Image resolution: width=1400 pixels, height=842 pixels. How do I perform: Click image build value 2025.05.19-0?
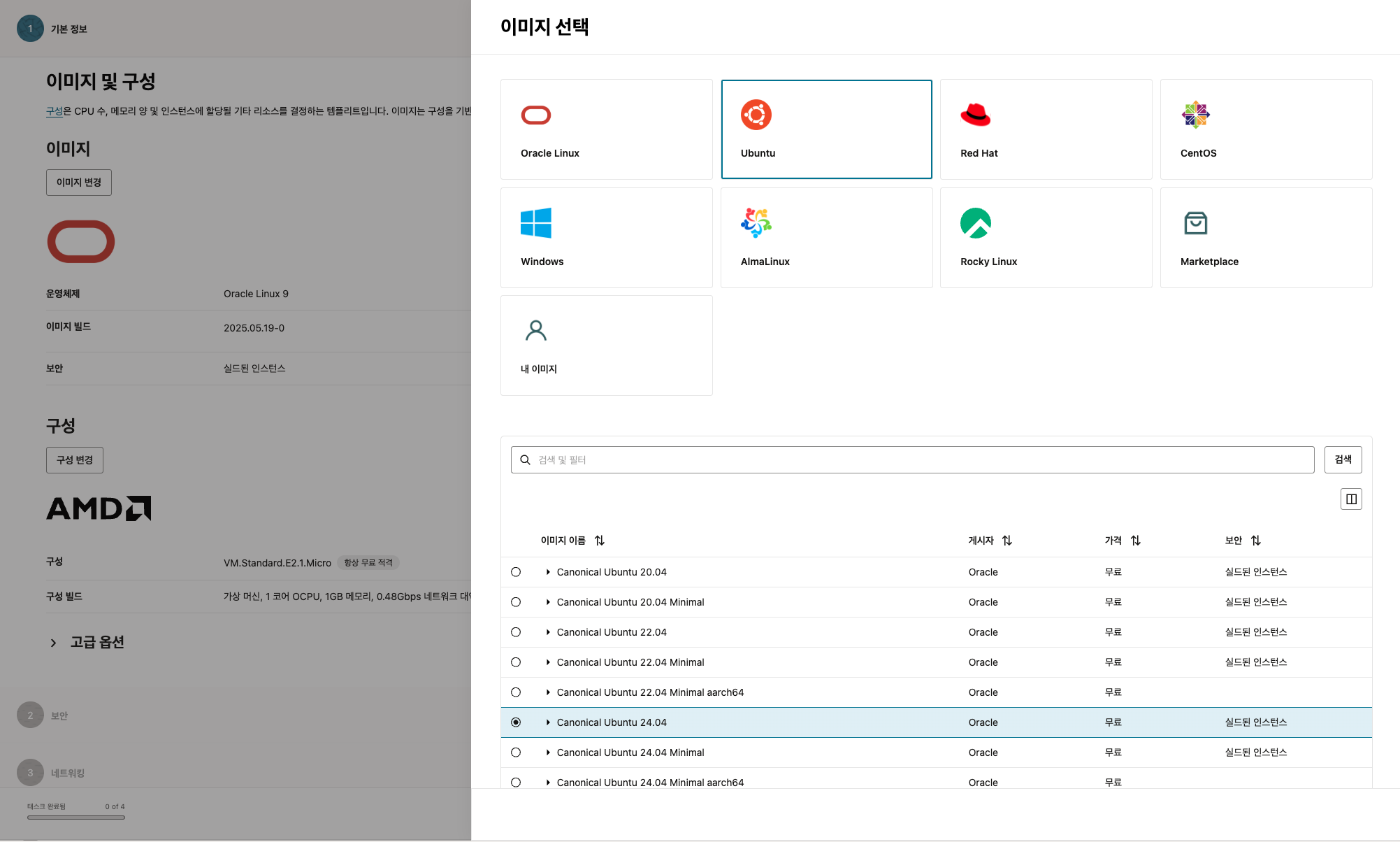pos(254,328)
